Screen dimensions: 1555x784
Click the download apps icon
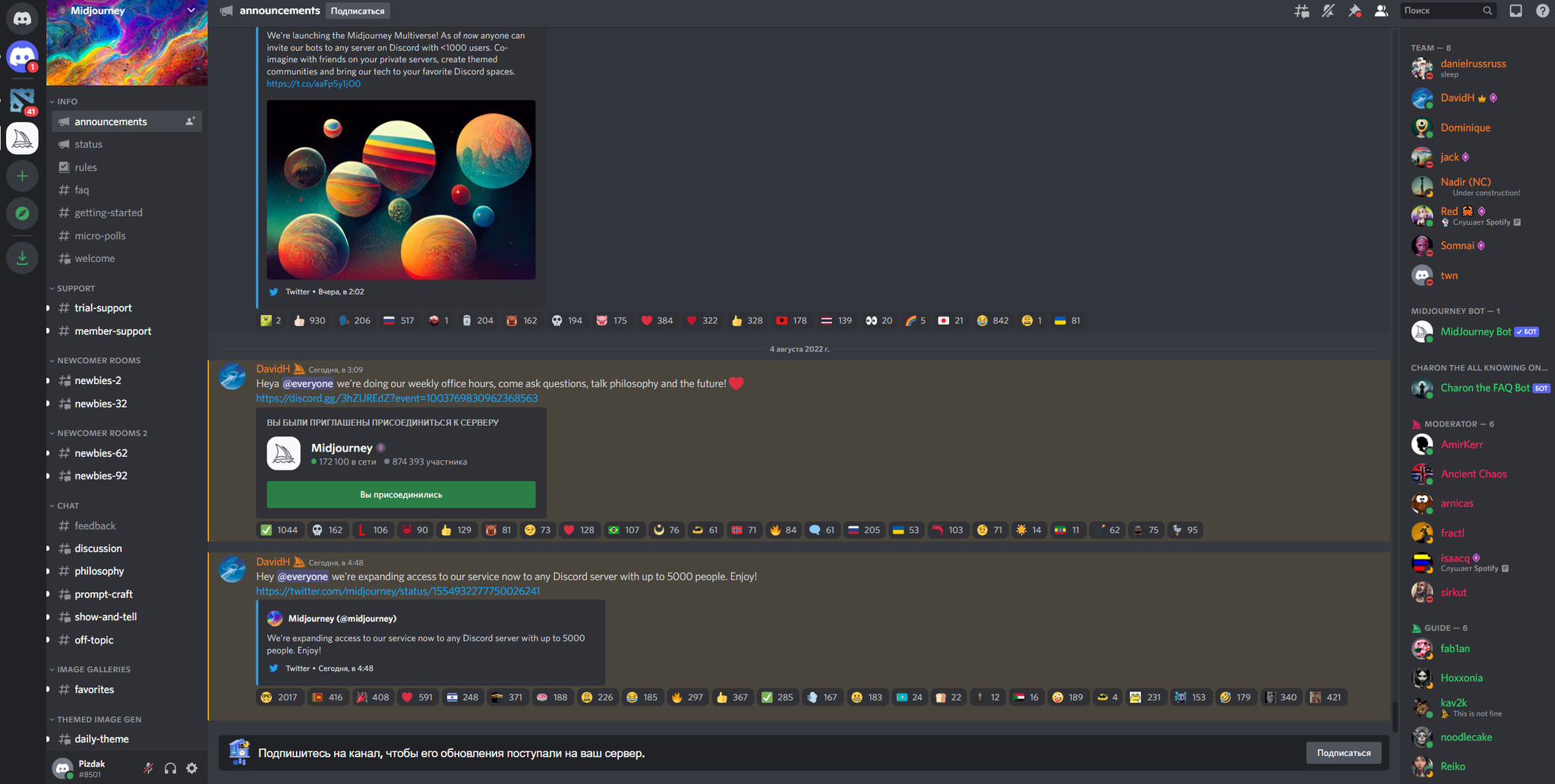(x=22, y=258)
